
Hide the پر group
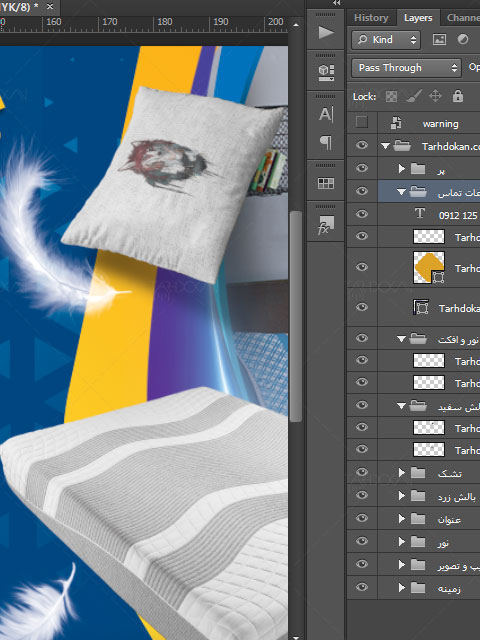[362, 168]
